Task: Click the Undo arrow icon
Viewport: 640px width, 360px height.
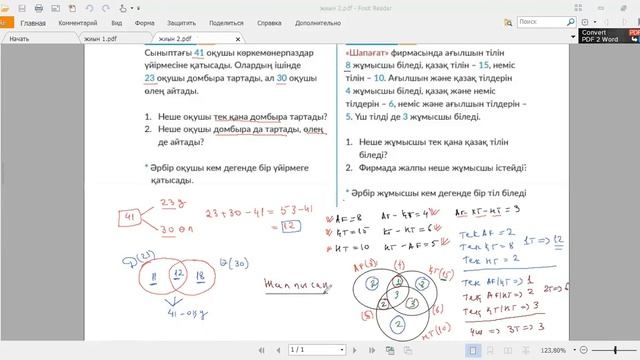Action: [89, 8]
